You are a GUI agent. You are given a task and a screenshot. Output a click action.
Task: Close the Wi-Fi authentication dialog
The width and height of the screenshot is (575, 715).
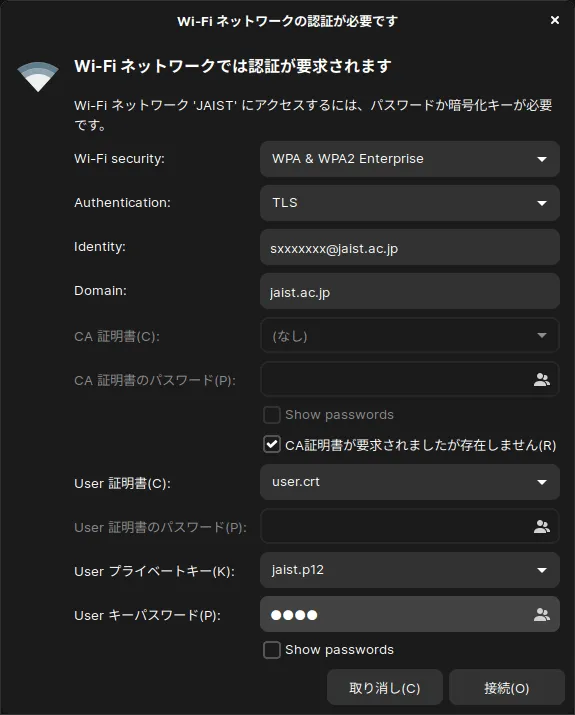pyautogui.click(x=554, y=20)
